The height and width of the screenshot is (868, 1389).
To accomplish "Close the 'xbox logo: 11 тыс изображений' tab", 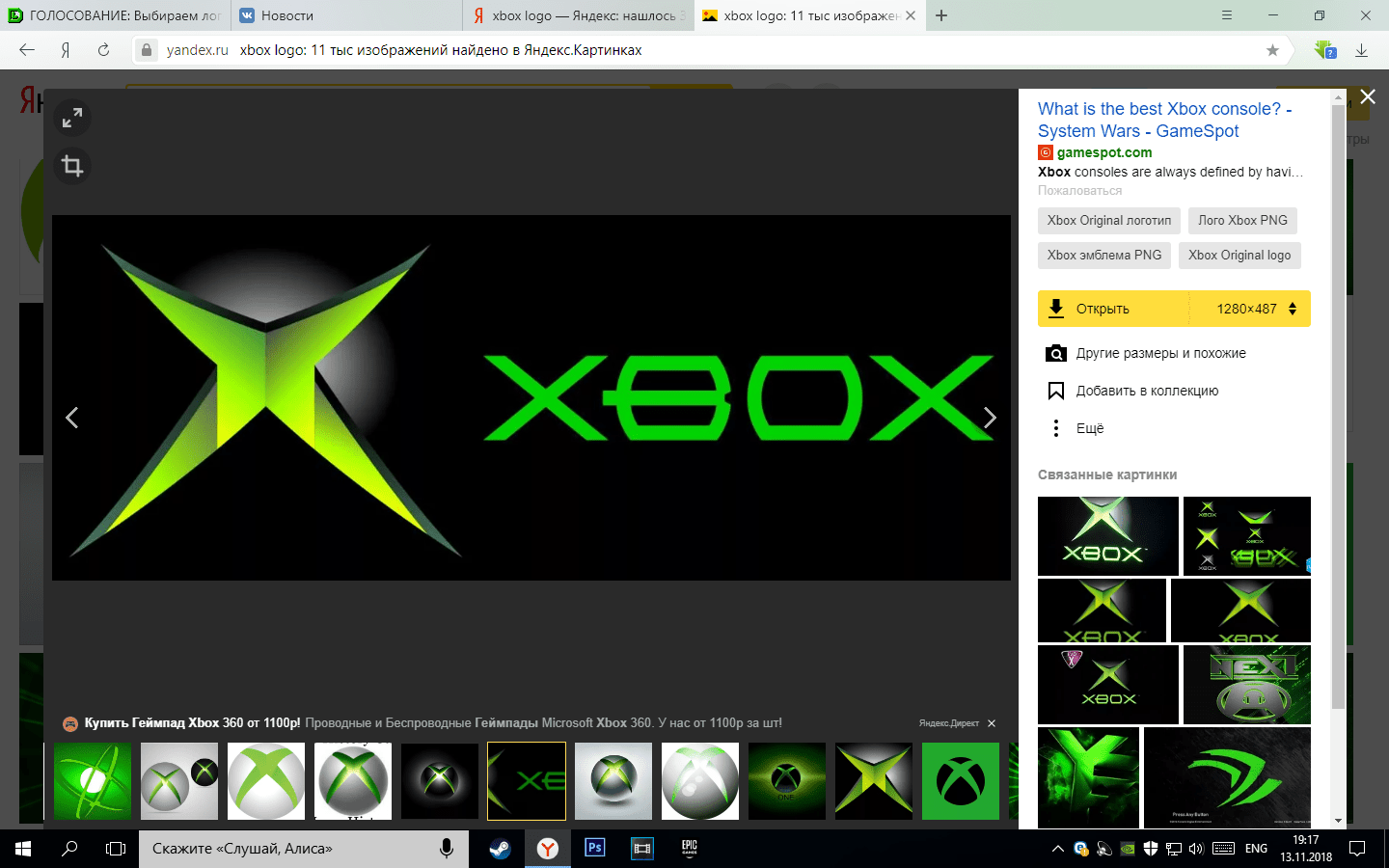I will pyautogui.click(x=911, y=15).
